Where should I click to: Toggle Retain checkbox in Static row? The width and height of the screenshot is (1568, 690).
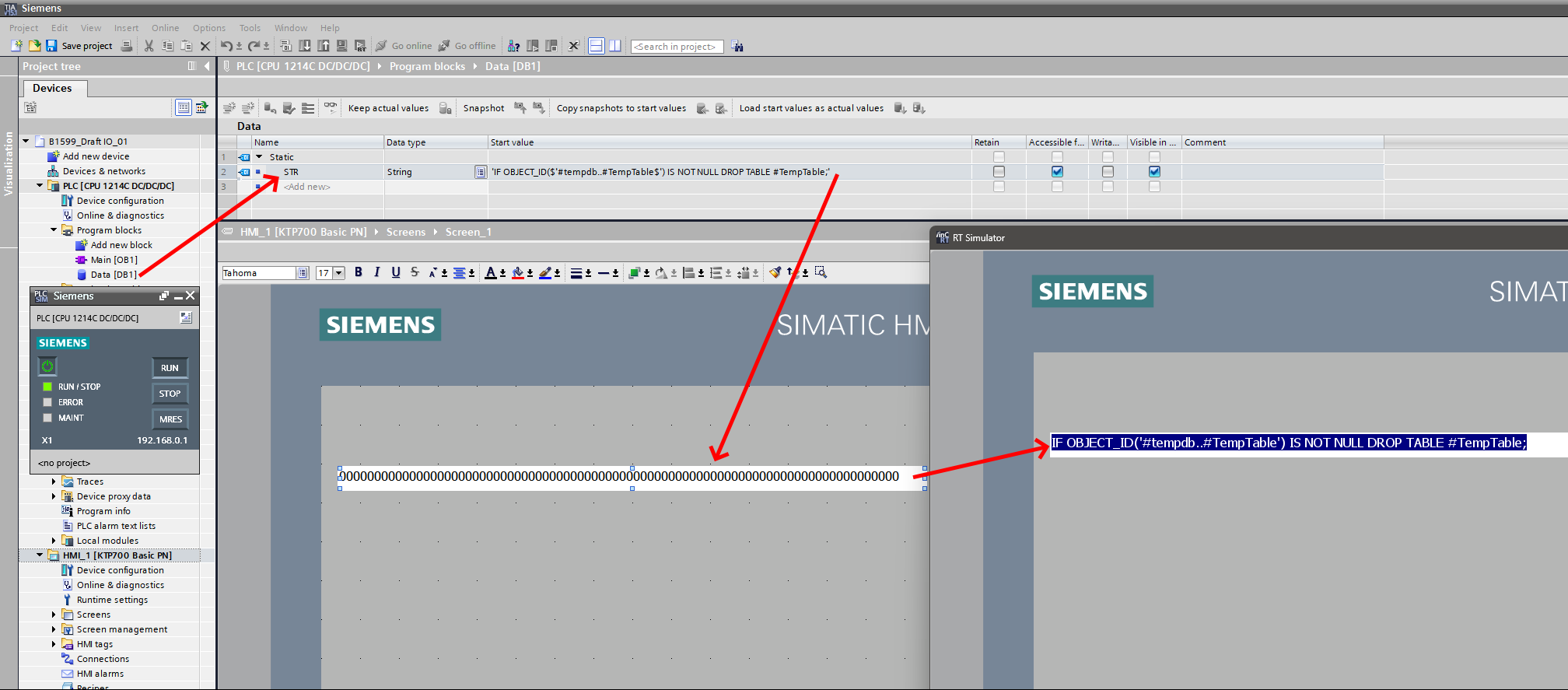click(x=999, y=156)
